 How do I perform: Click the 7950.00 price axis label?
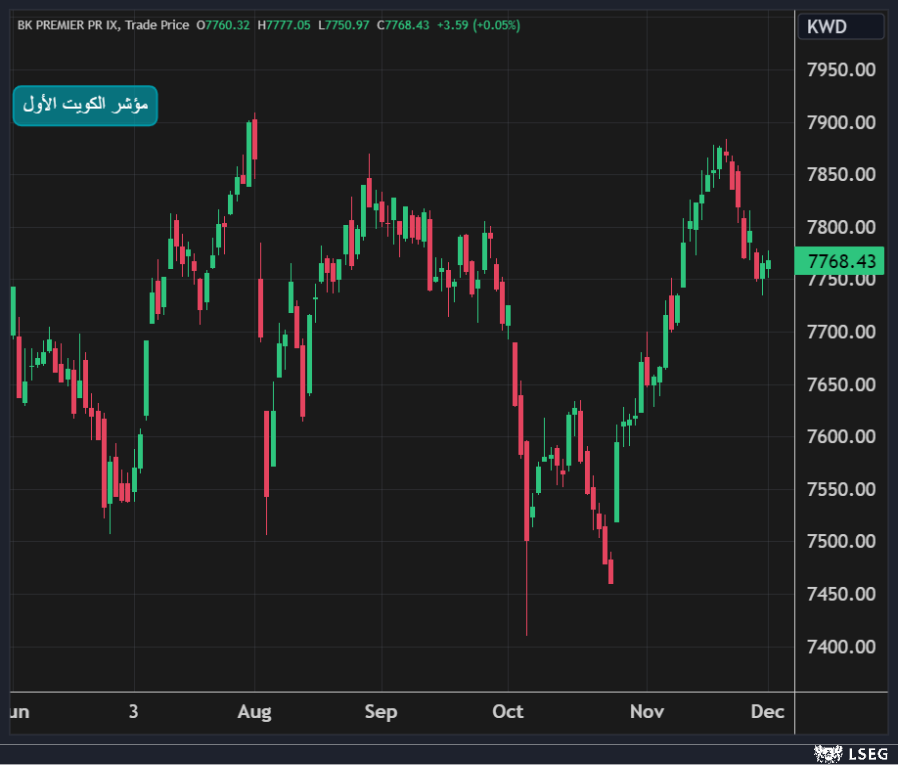(841, 70)
